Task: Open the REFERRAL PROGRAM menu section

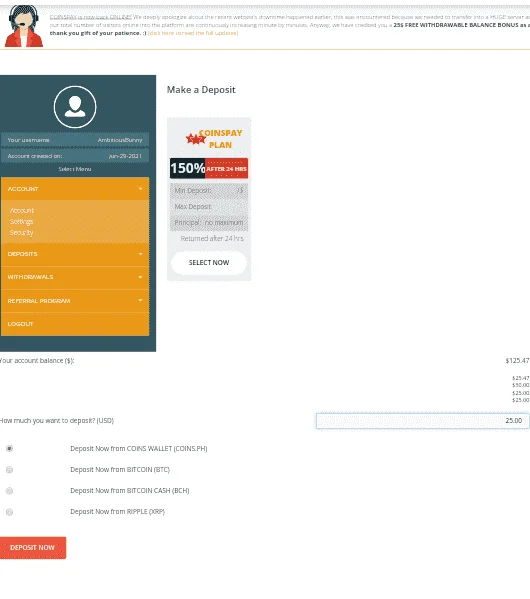Action: pos(75,301)
